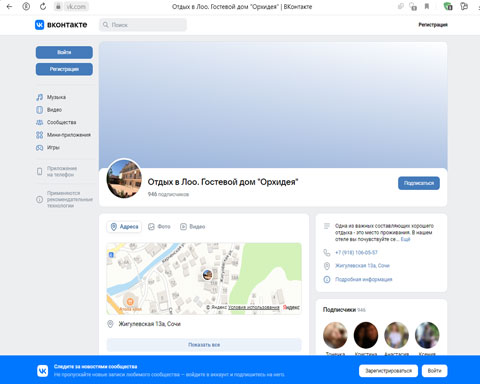Click the vk.com address field
This screenshot has height=384, width=480.
point(76,6)
